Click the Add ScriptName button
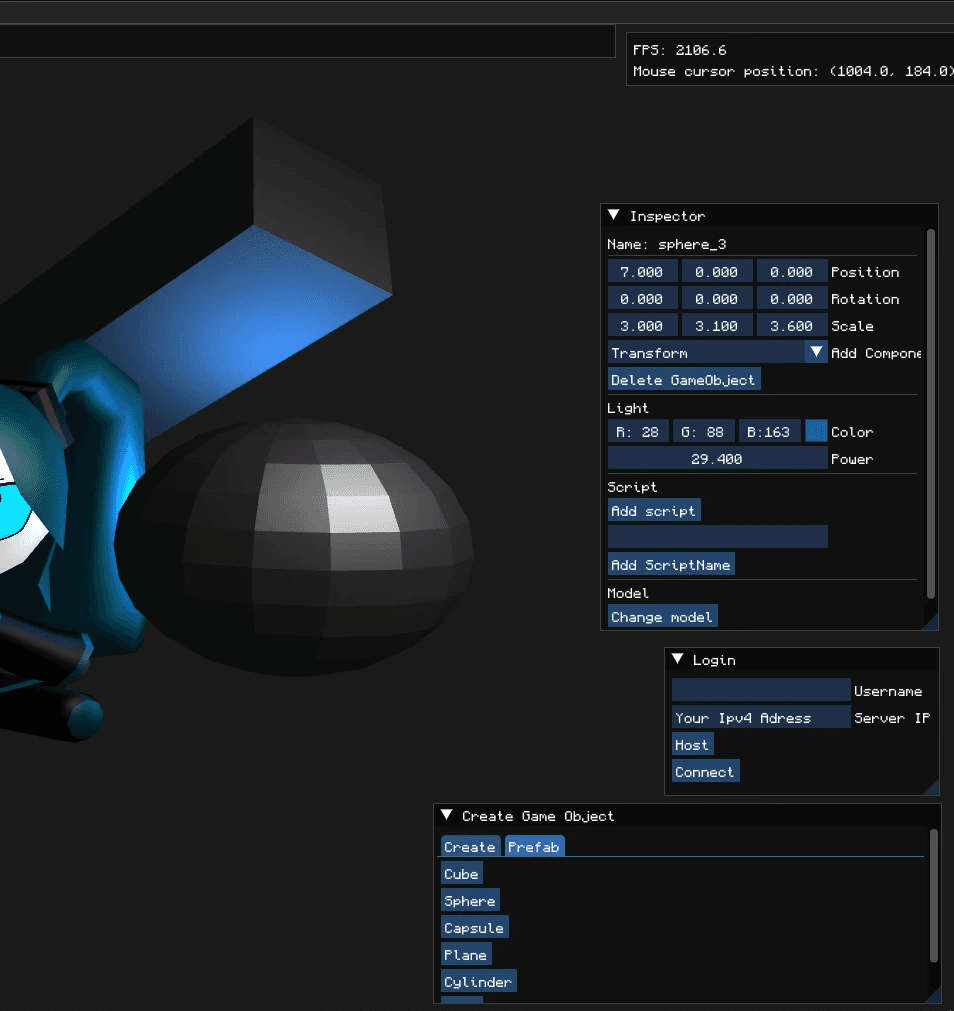954x1011 pixels. pos(671,564)
